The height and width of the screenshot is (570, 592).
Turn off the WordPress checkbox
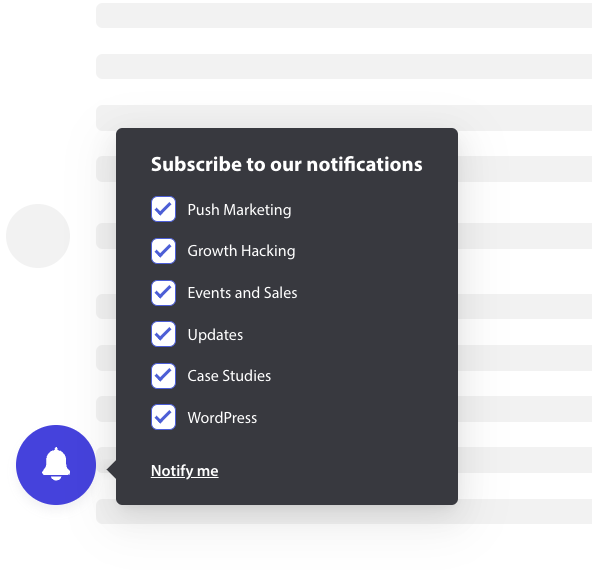click(x=163, y=417)
